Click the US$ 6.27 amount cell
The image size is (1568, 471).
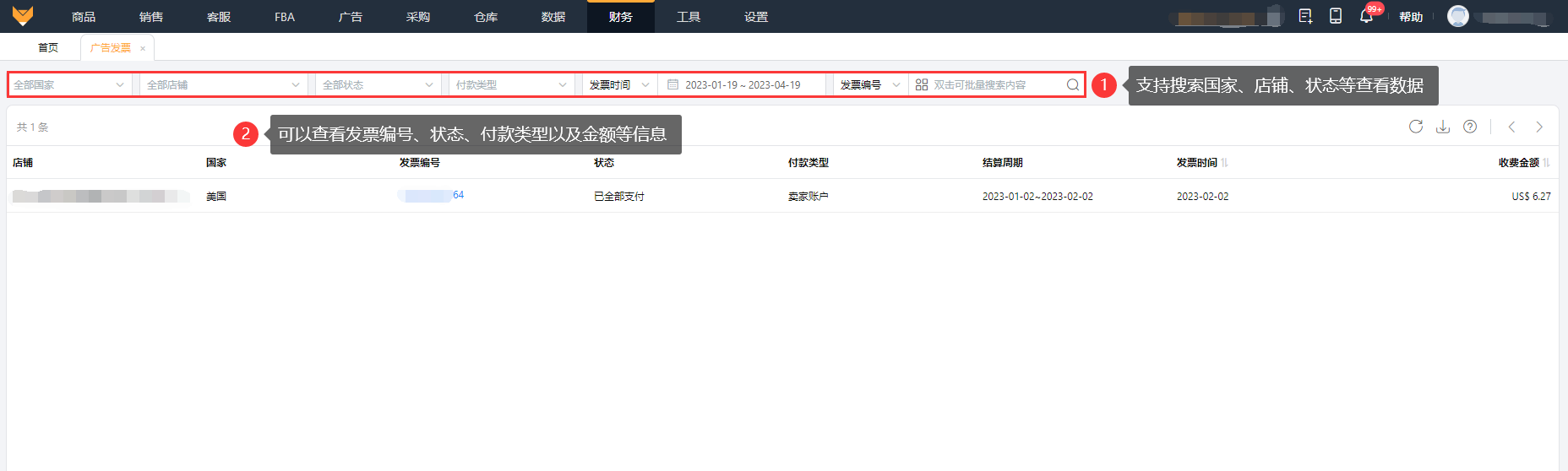[x=1531, y=197]
